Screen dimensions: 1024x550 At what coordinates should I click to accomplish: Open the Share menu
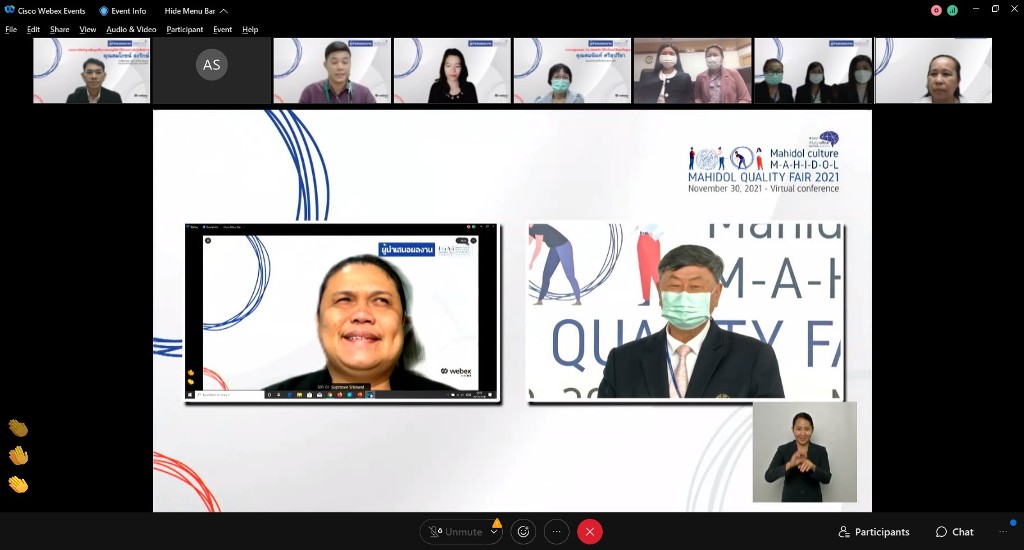click(60, 29)
